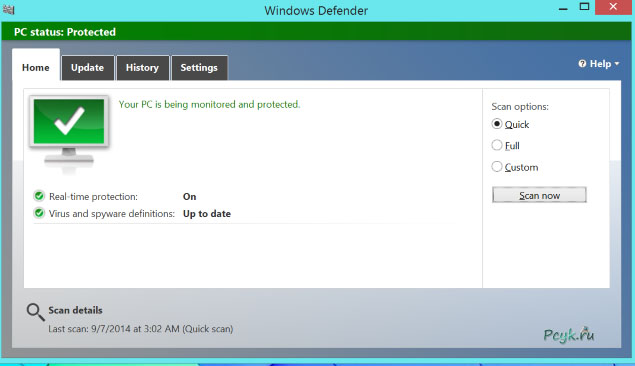Open the Update tab
The width and height of the screenshot is (635, 366).
[87, 68]
